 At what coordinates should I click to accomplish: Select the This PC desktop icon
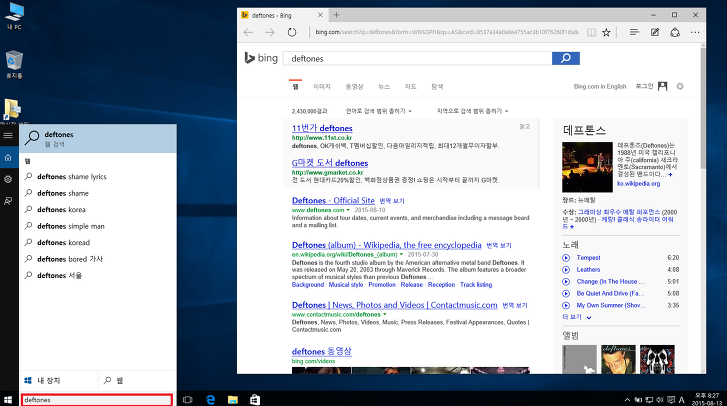coord(14,16)
